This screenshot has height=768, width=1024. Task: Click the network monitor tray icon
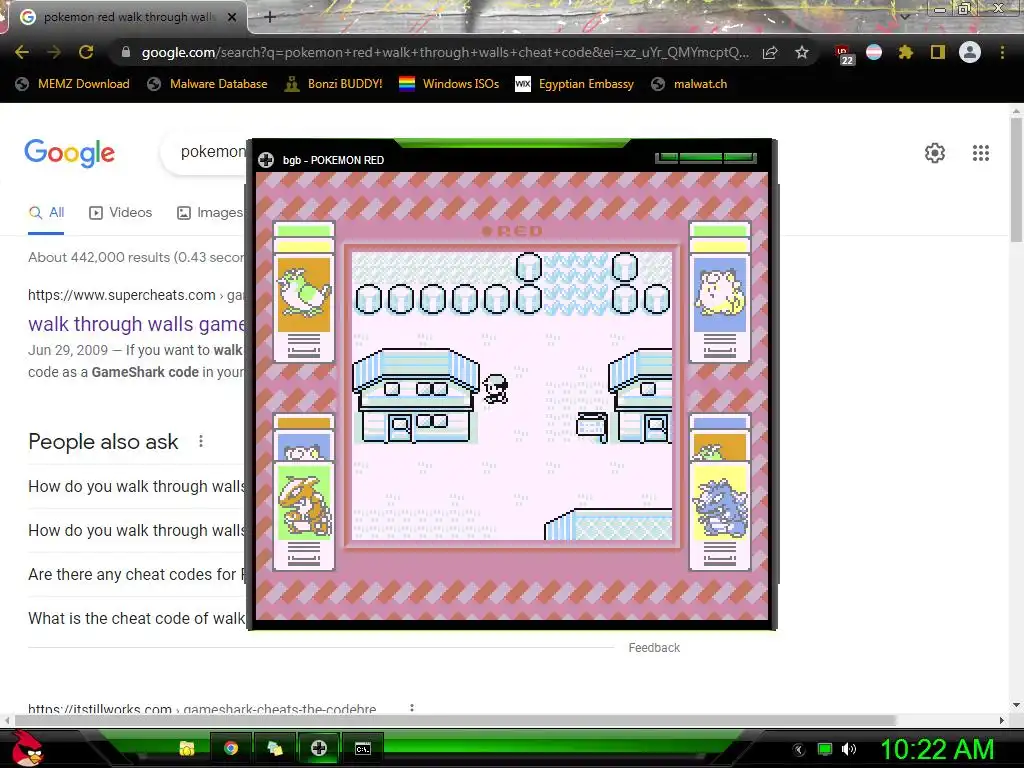click(x=825, y=749)
